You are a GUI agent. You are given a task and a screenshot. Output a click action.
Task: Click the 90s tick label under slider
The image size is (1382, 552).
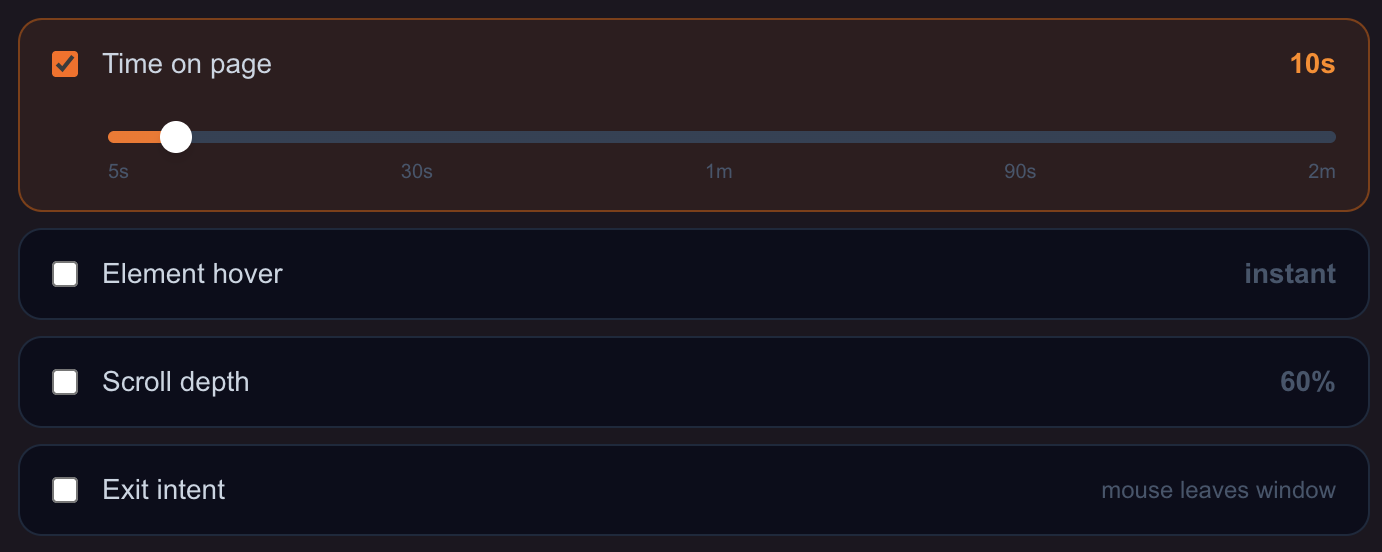(1020, 172)
